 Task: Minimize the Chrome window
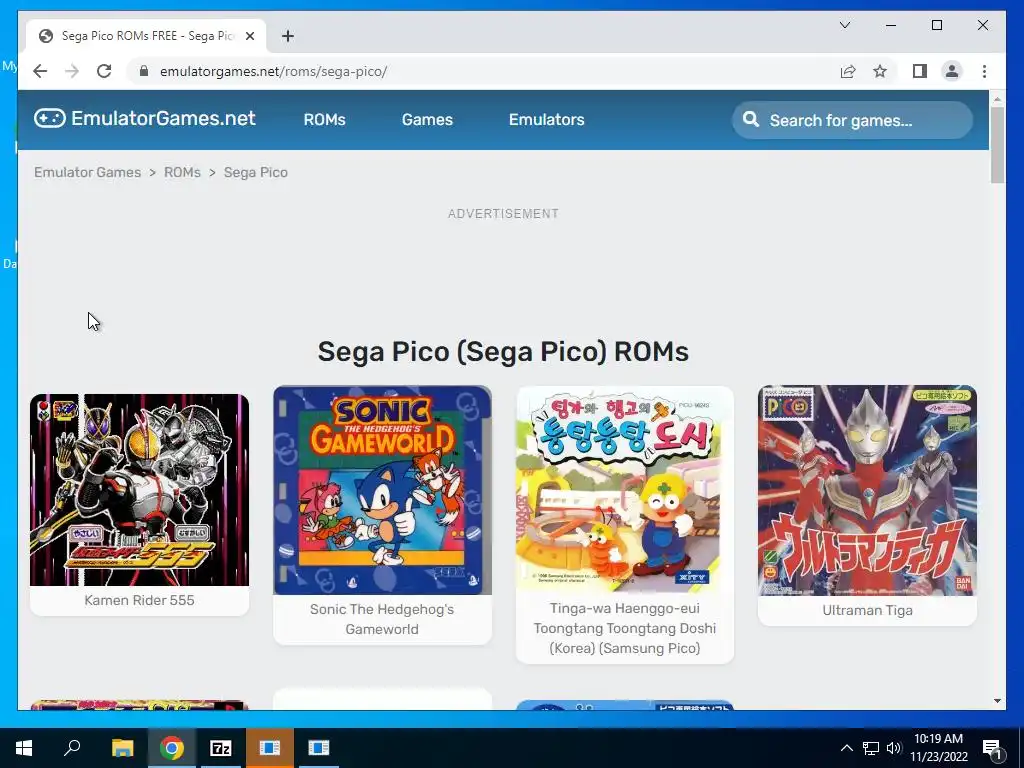click(891, 25)
